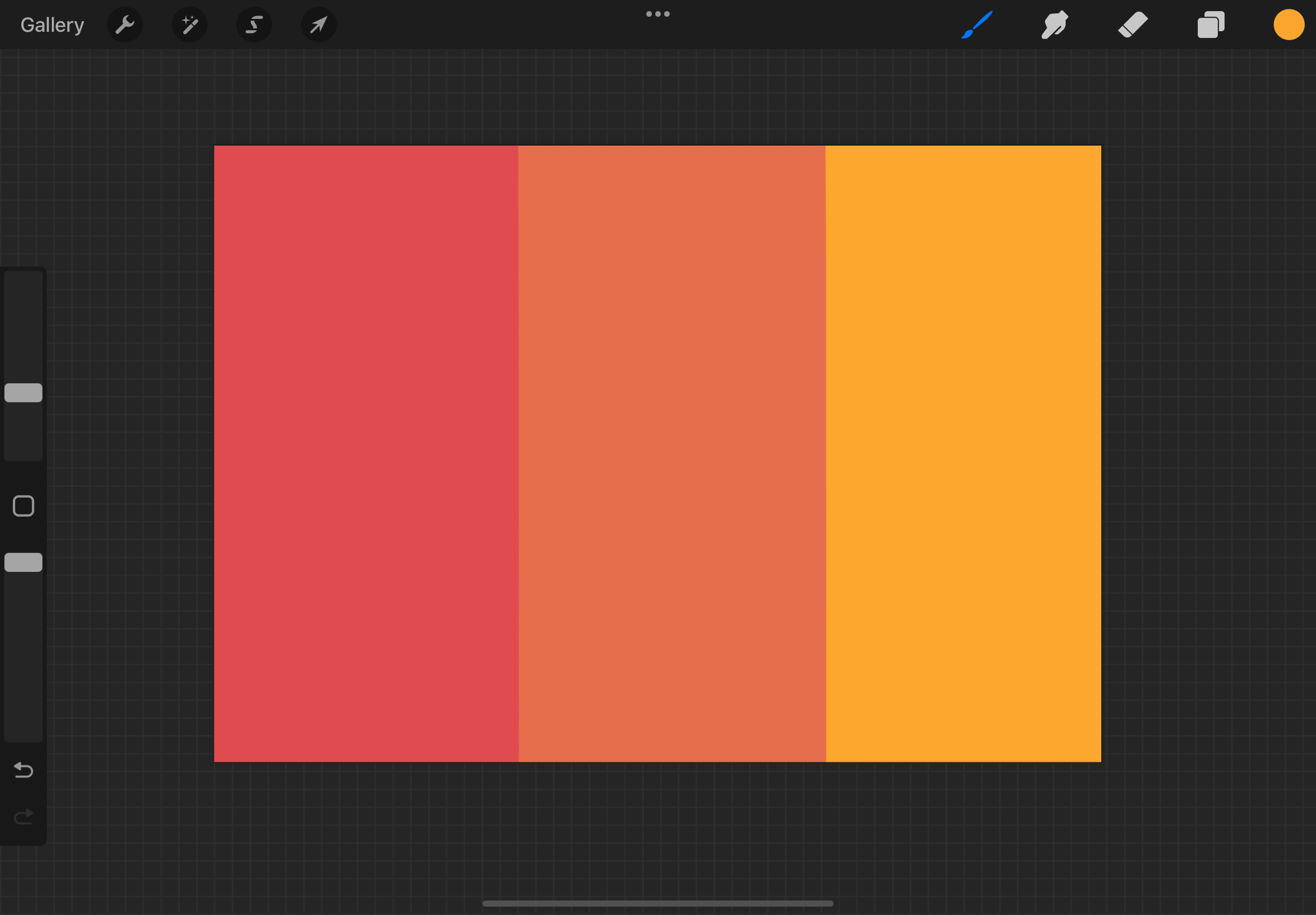Select the Paint brush tool
Image resolution: width=1316 pixels, height=915 pixels.
coord(977,25)
